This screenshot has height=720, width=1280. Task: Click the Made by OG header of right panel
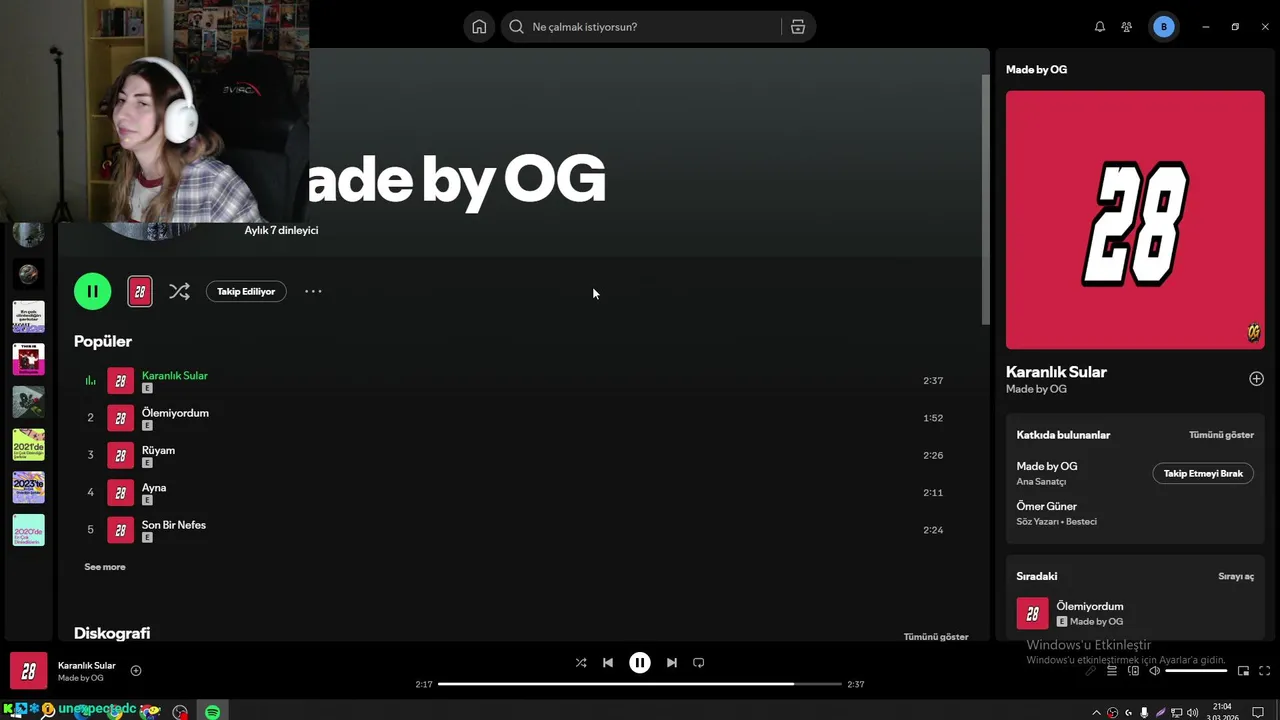(x=1036, y=69)
